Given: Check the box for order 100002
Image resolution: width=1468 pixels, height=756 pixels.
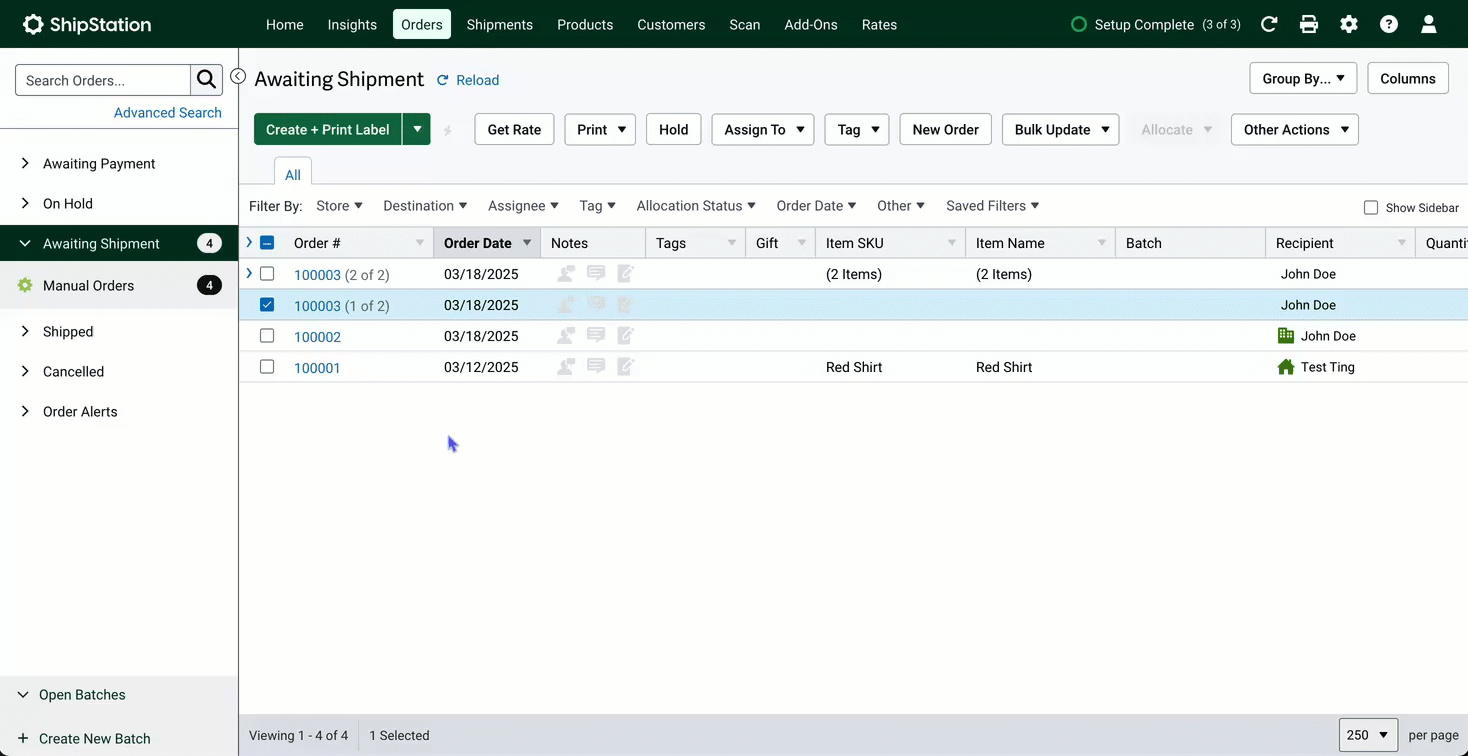Looking at the screenshot, I should (x=267, y=336).
